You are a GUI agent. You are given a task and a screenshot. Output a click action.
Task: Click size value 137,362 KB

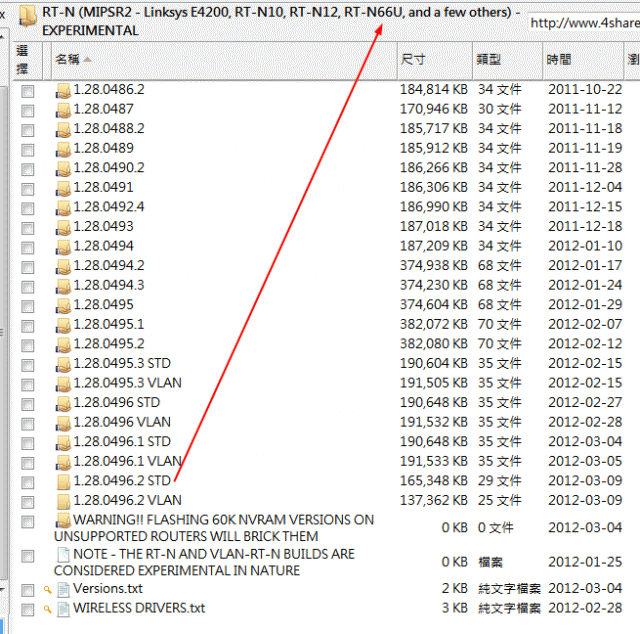(x=433, y=501)
